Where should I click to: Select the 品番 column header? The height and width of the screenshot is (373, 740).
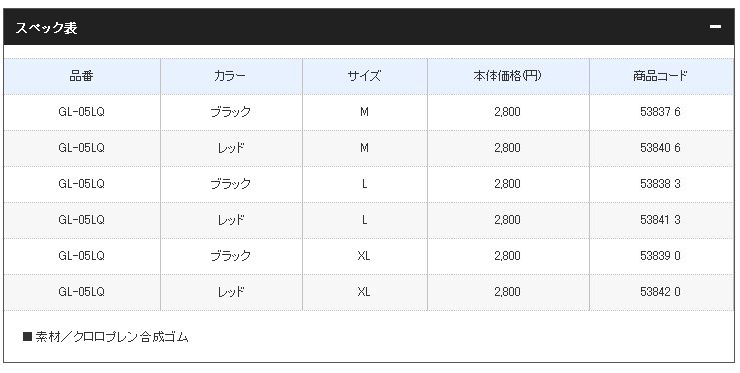point(82,76)
